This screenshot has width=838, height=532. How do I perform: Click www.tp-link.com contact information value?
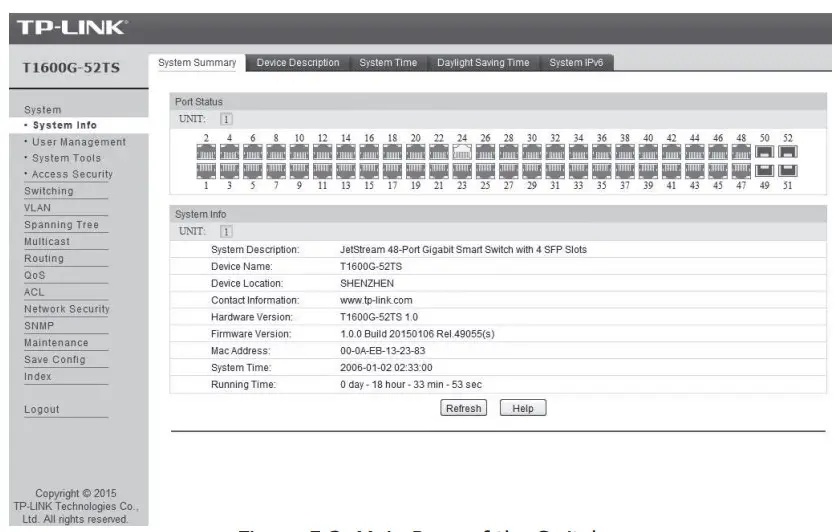376,300
